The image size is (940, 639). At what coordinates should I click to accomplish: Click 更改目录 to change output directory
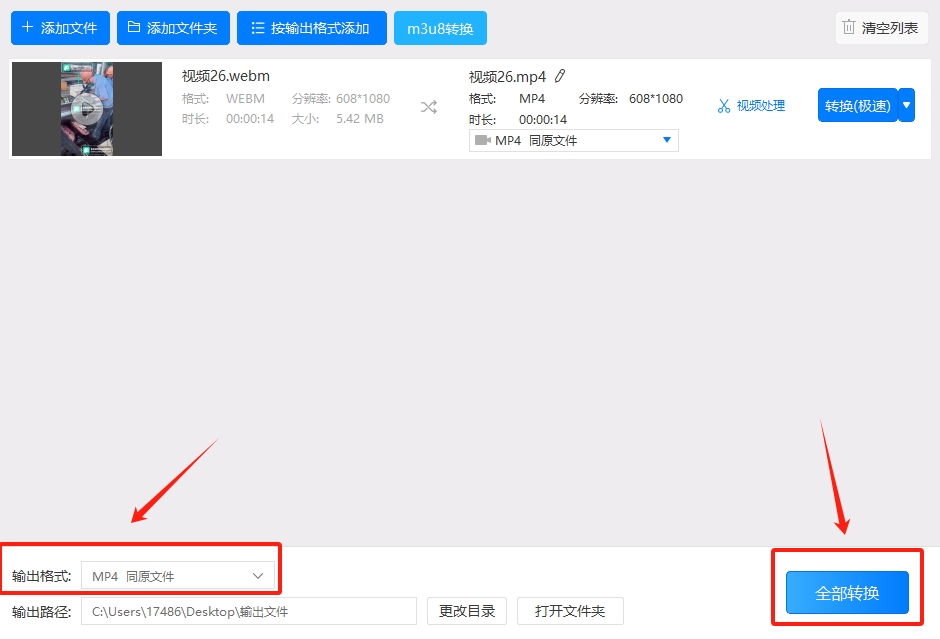tap(466, 611)
